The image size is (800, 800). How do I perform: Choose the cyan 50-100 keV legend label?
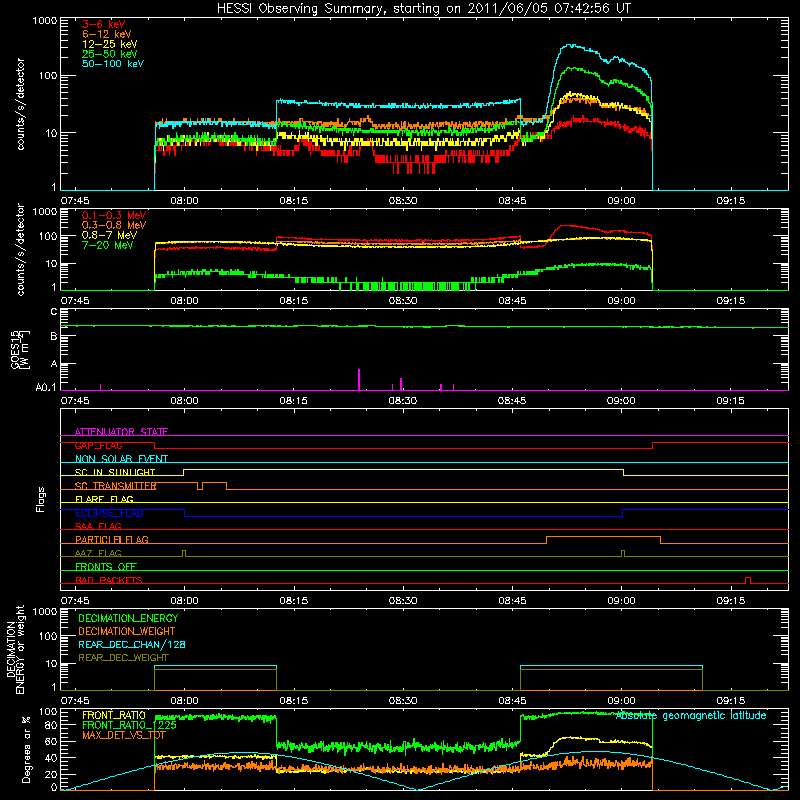[x=113, y=64]
